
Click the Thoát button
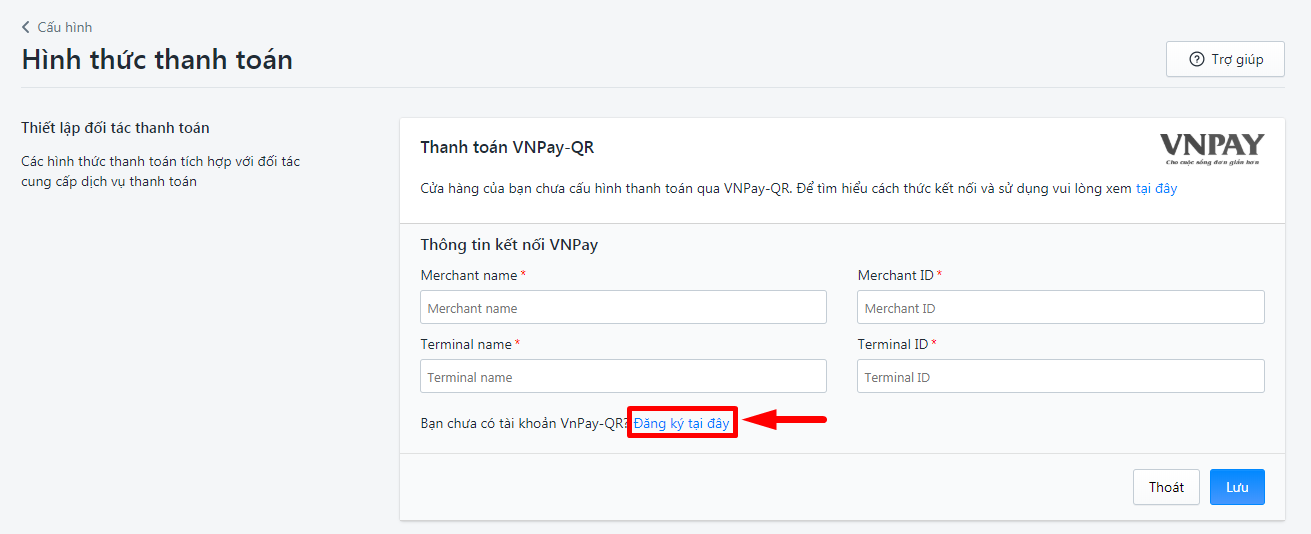pyautogui.click(x=1166, y=487)
